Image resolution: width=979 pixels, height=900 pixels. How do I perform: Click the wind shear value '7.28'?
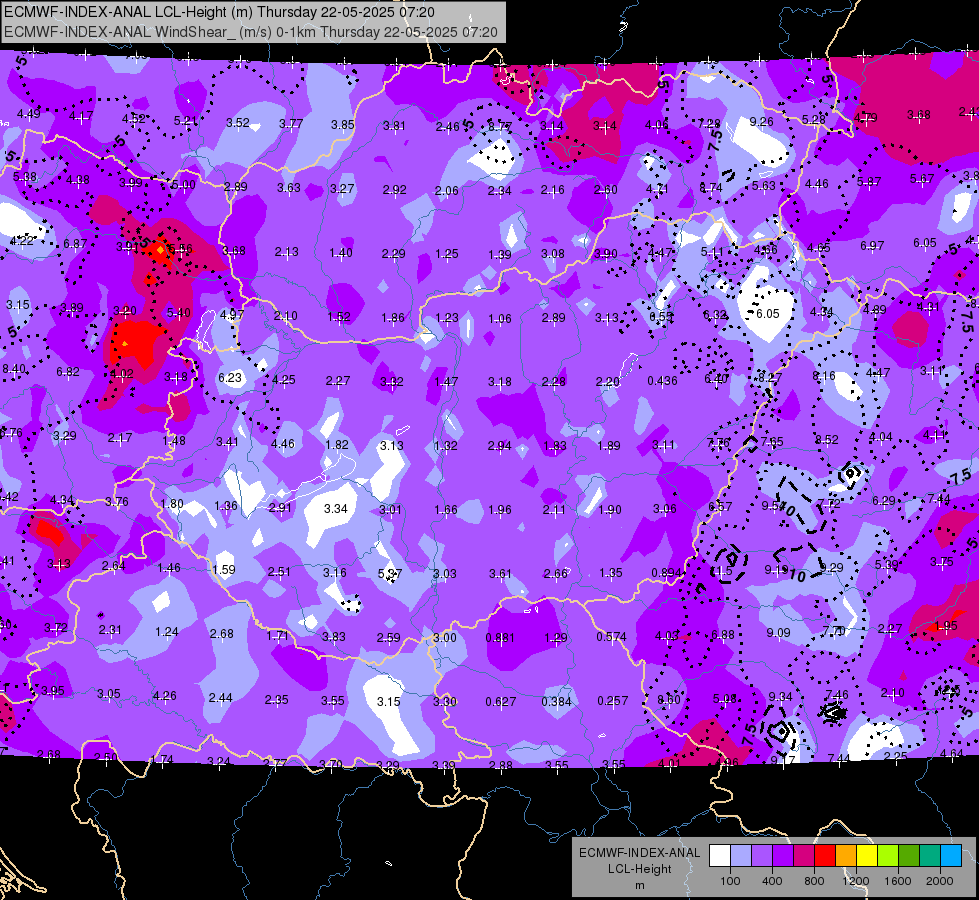[709, 124]
